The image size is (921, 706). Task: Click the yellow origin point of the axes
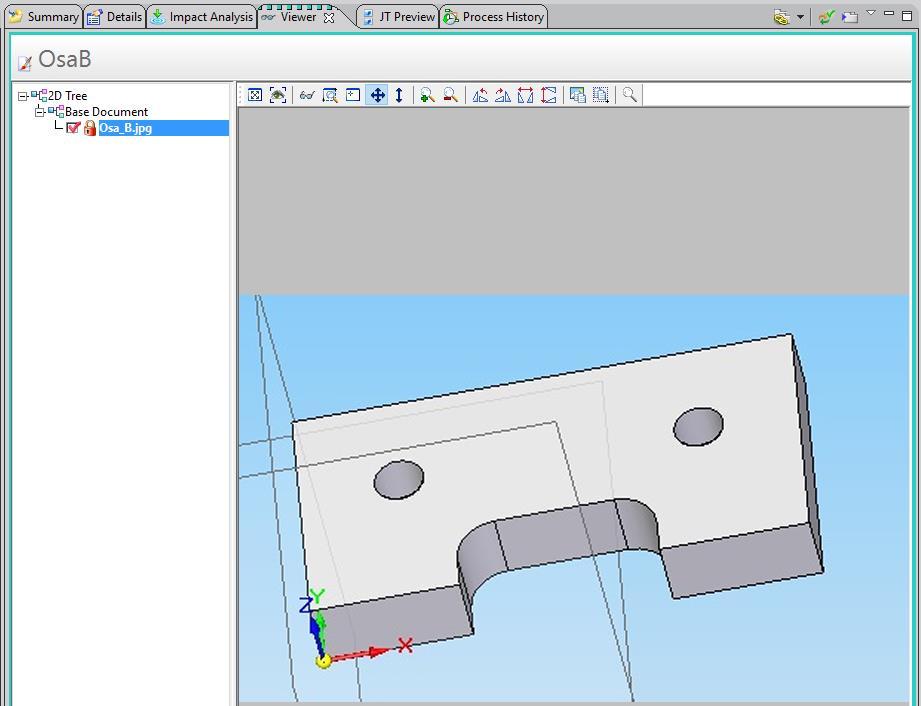[x=323, y=661]
